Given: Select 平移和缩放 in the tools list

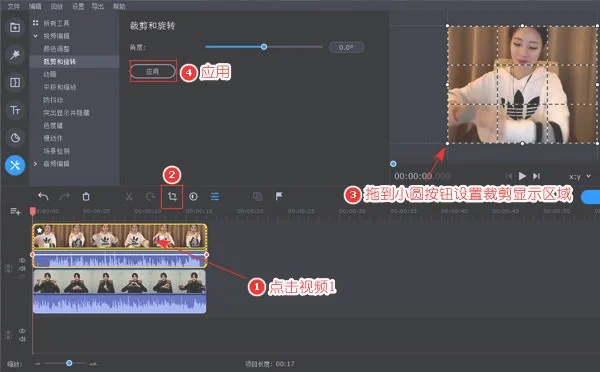Looking at the screenshot, I should (x=59, y=87).
